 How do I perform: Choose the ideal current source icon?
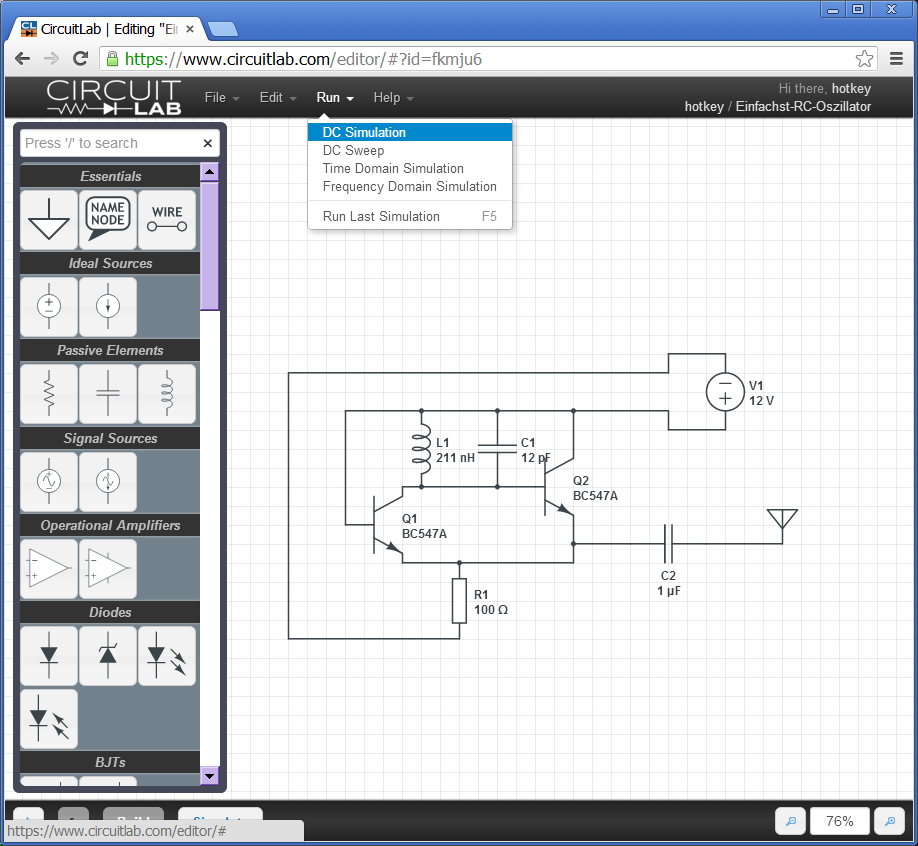pyautogui.click(x=108, y=307)
